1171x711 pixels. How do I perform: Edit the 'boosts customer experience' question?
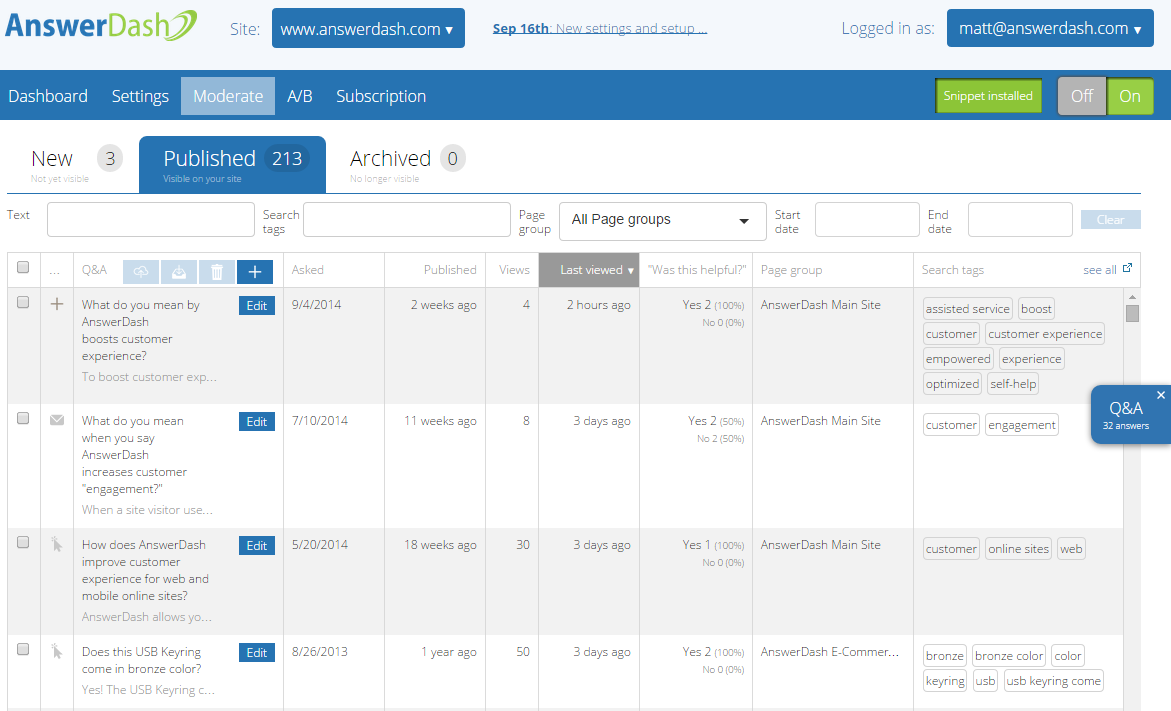point(257,305)
